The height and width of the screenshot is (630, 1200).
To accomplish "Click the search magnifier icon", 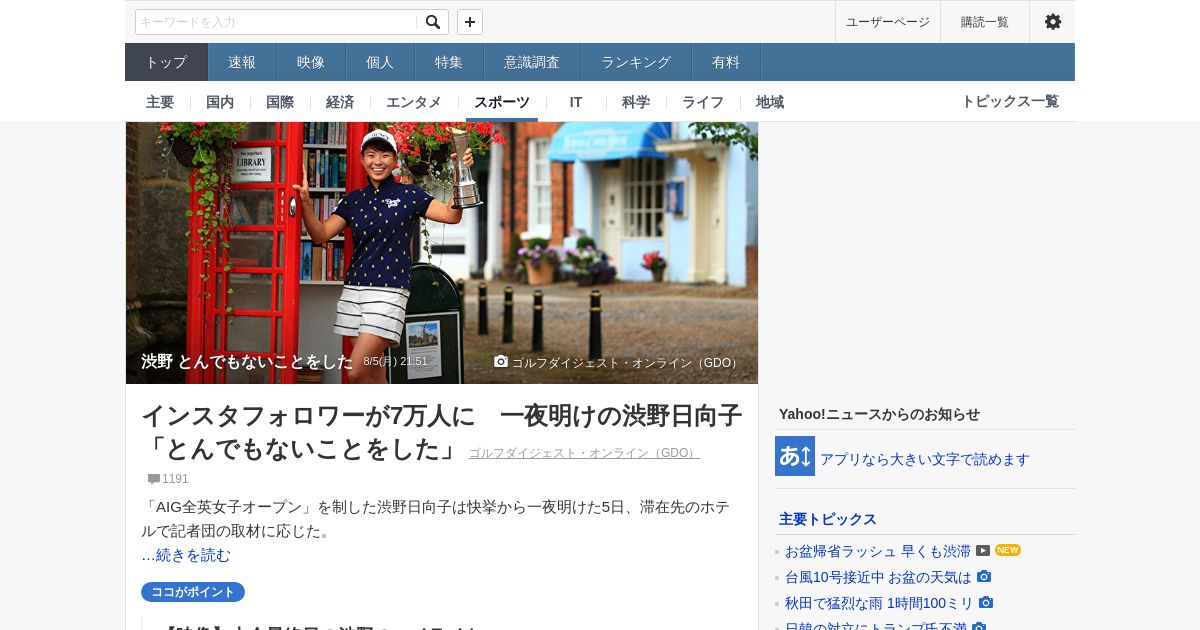I will tap(433, 22).
